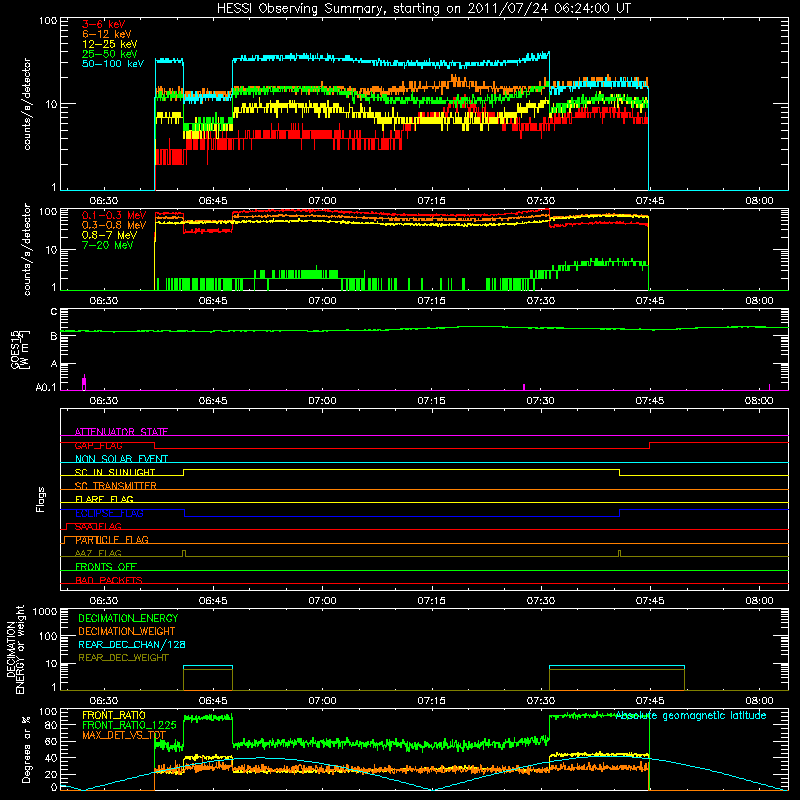Screen dimensions: 800x800
Task: Click the A0.1 tick label on GOES axis
Action: point(46,387)
